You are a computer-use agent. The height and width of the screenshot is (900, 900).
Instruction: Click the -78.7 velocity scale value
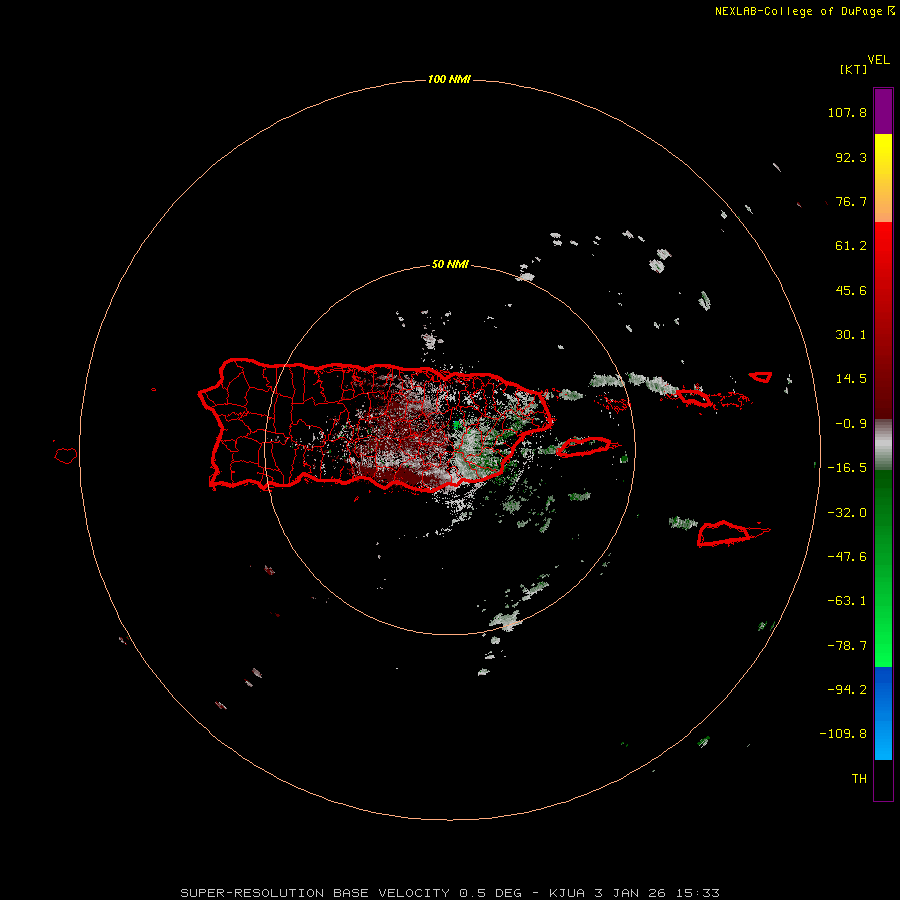click(847, 646)
